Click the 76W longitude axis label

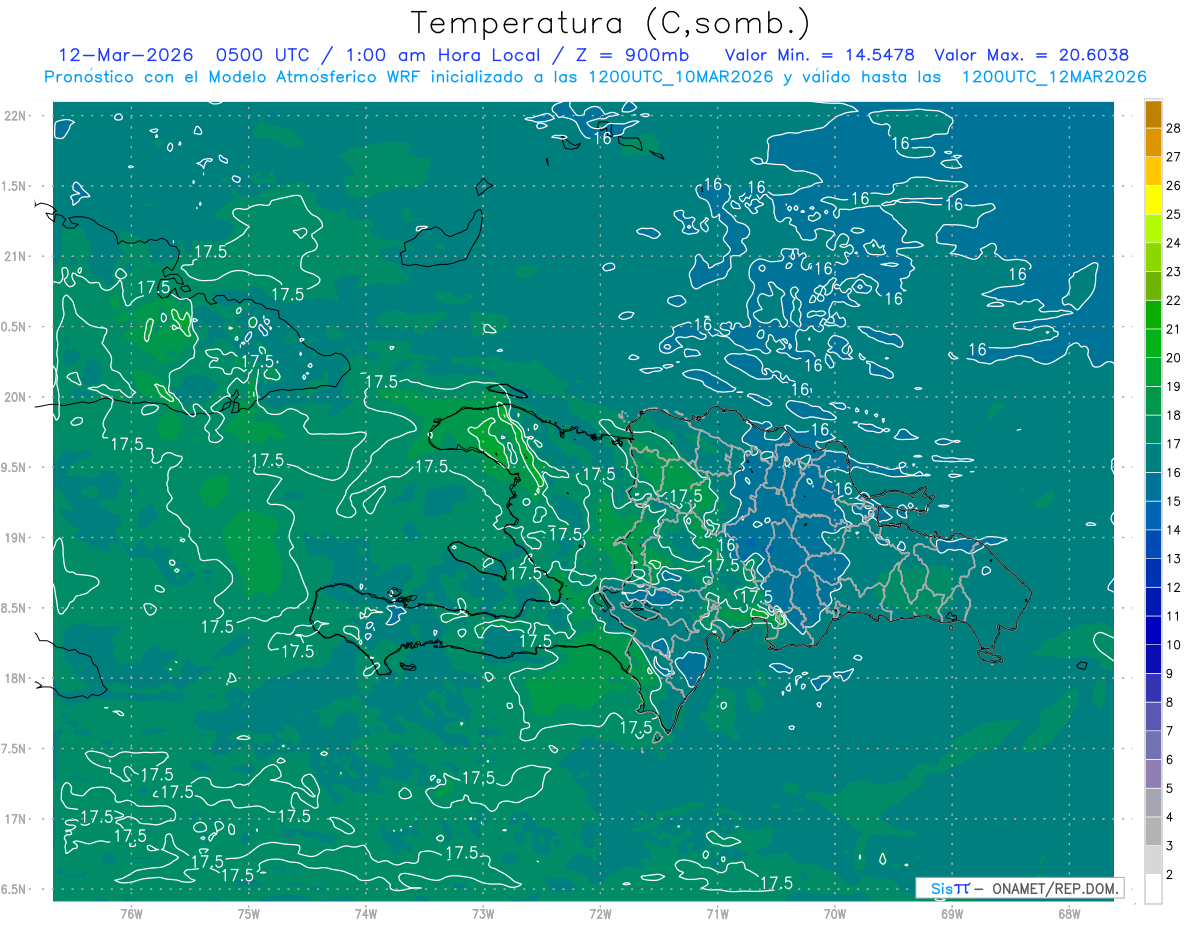130,914
